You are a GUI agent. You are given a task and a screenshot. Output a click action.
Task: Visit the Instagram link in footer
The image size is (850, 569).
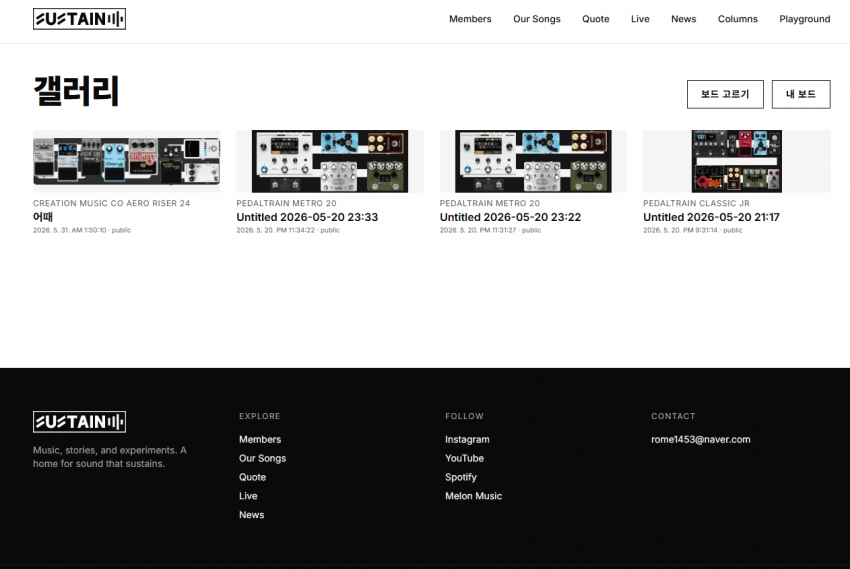click(467, 439)
